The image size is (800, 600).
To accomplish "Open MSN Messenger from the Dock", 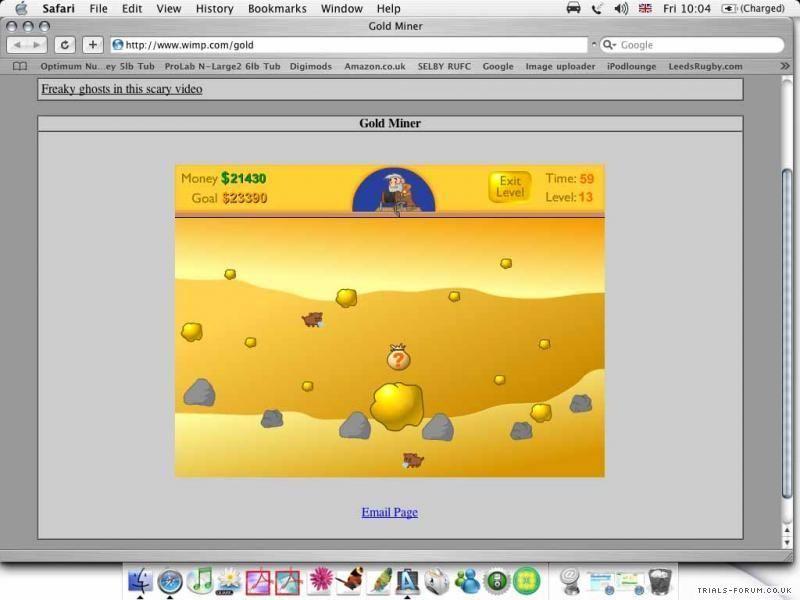I will coord(467,581).
